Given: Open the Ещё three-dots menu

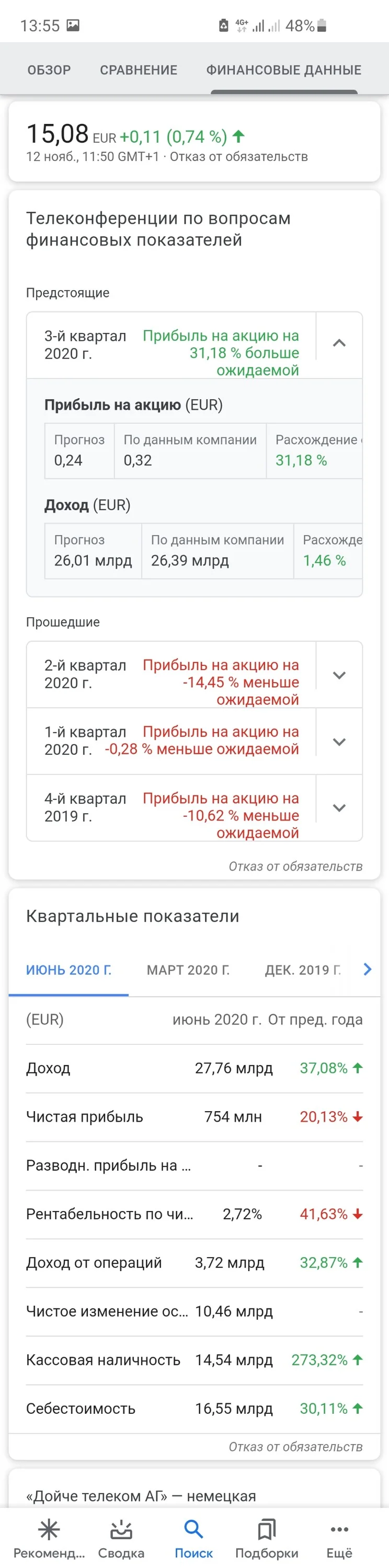Looking at the screenshot, I should [339, 1529].
